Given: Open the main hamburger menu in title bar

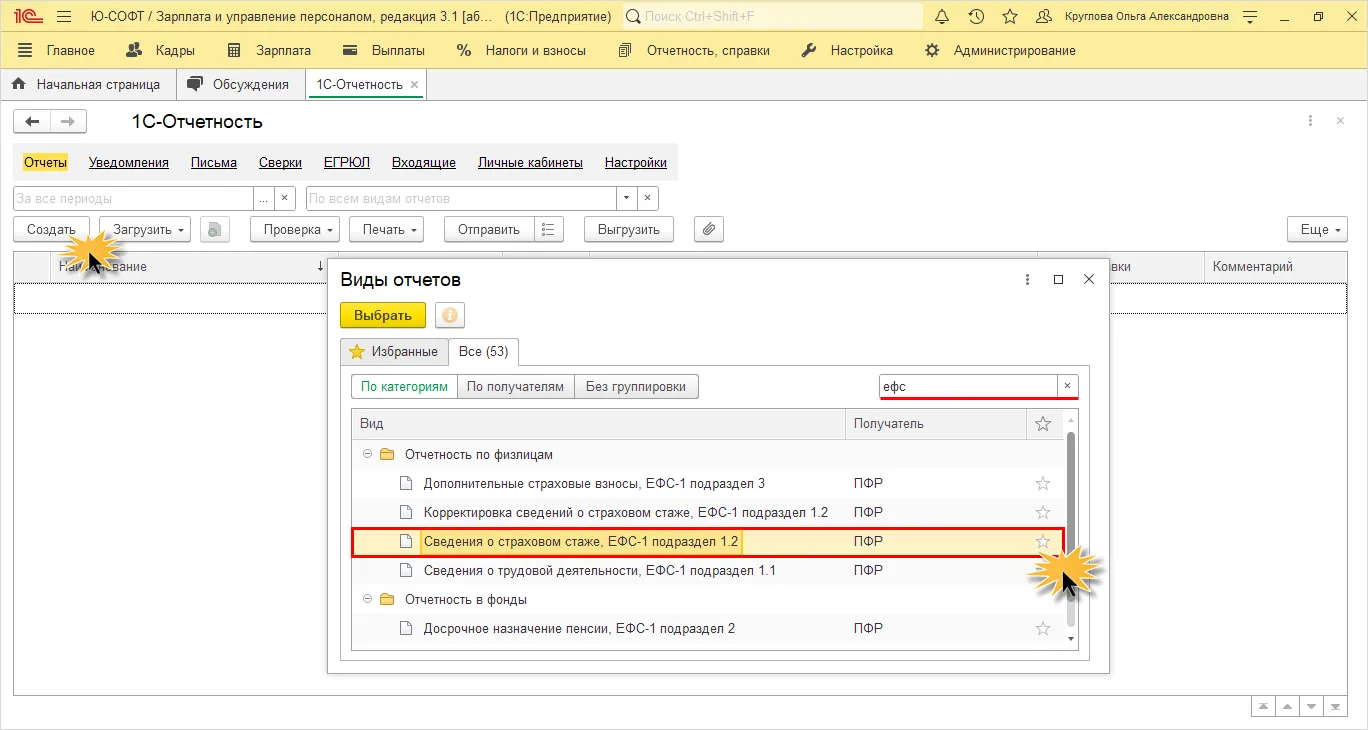Looking at the screenshot, I should pos(64,17).
